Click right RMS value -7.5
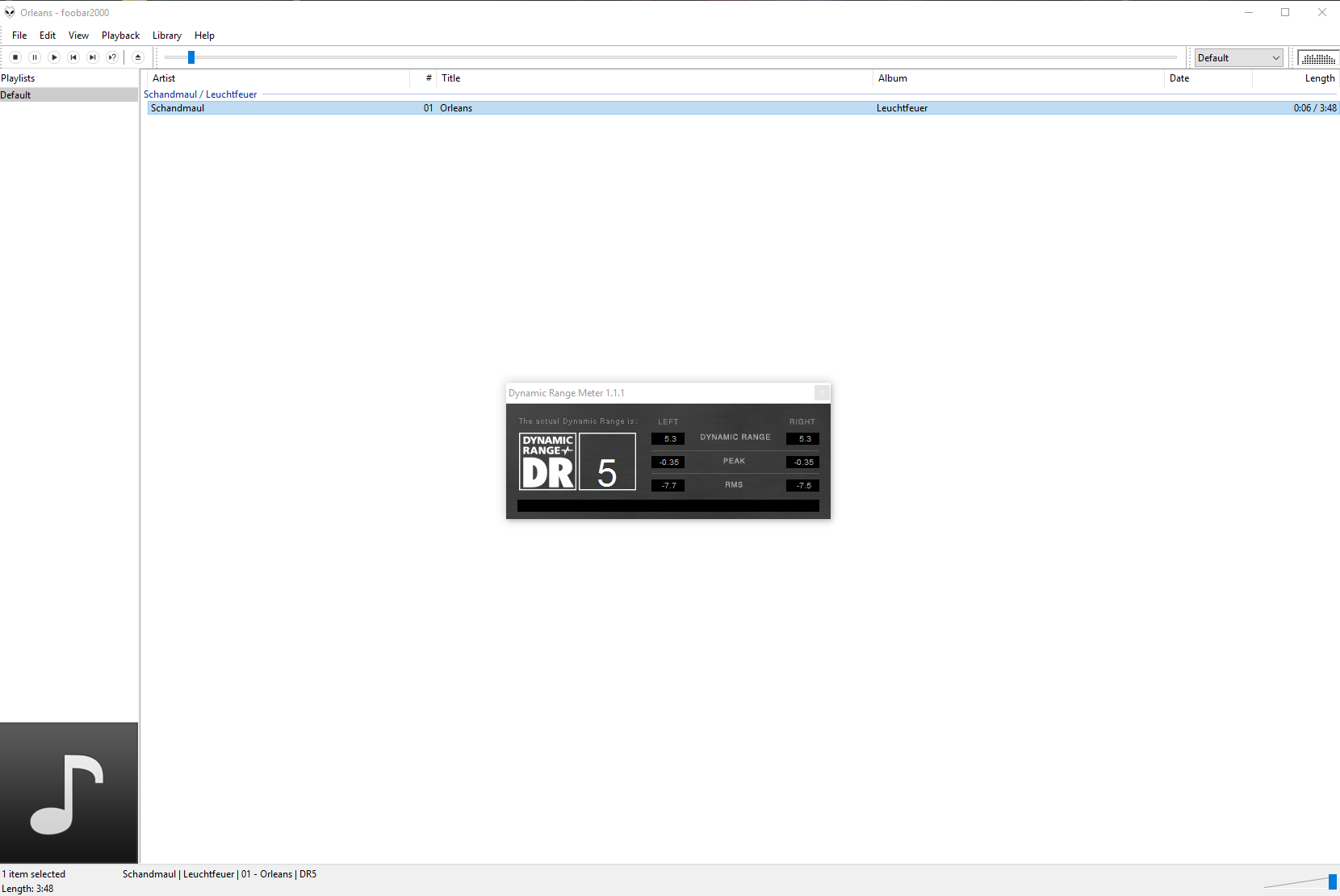 pos(803,486)
